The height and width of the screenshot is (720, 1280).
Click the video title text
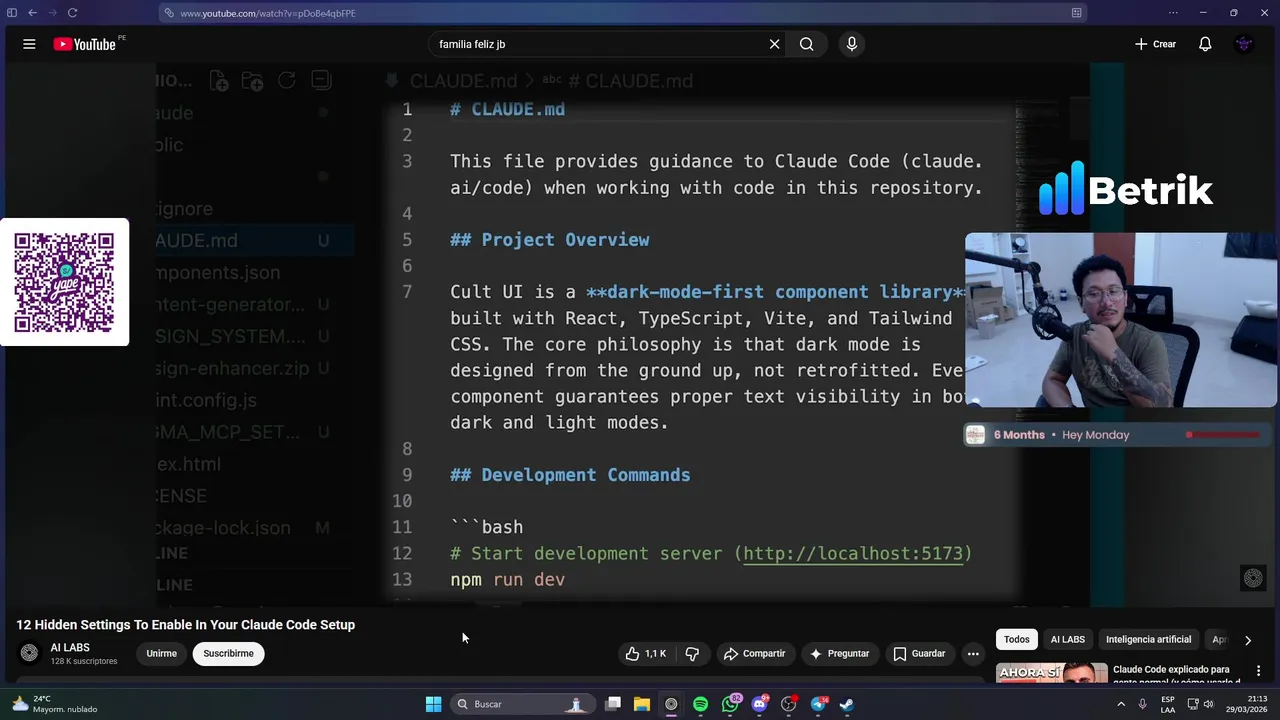click(x=185, y=624)
